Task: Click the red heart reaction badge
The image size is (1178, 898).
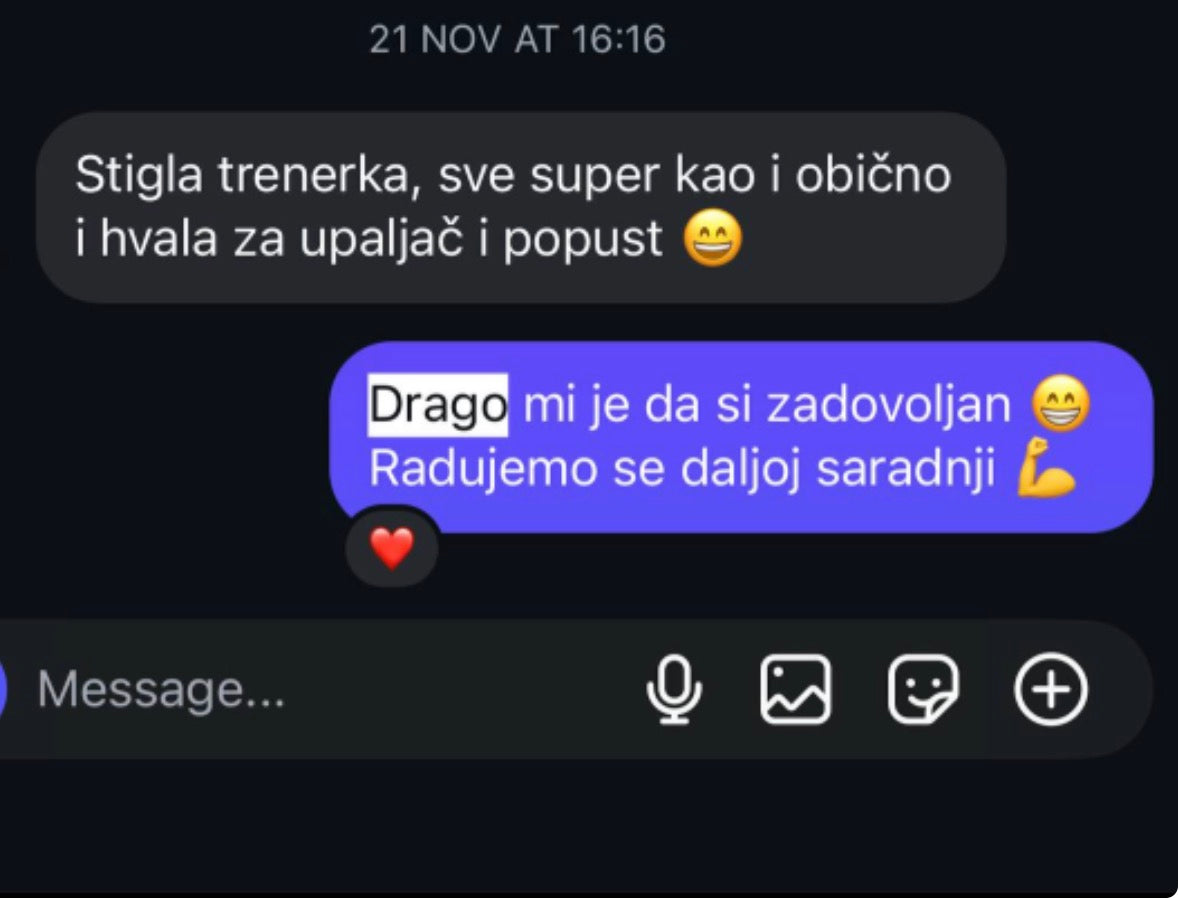Action: click(392, 548)
